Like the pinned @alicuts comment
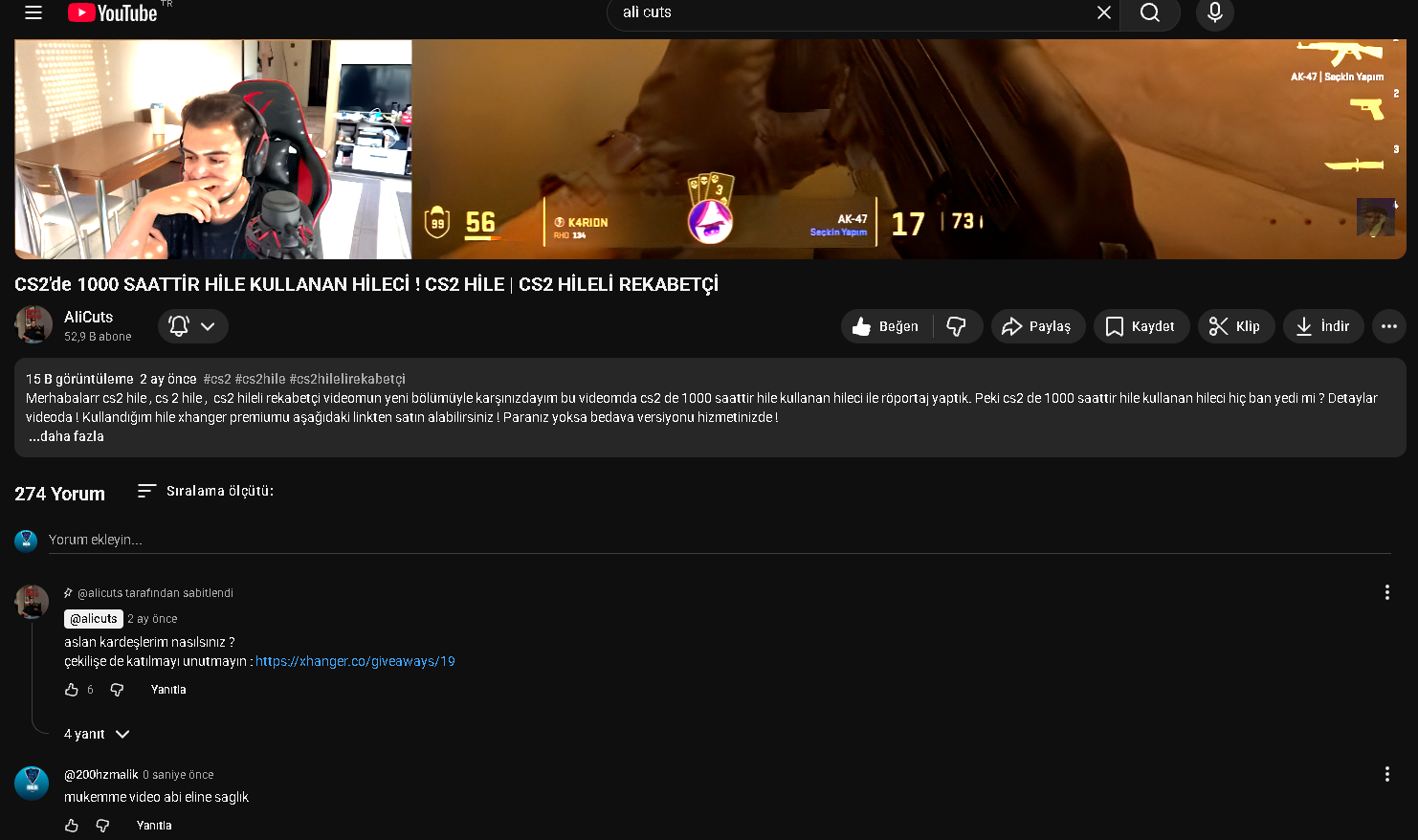Image resolution: width=1418 pixels, height=840 pixels. [x=72, y=690]
